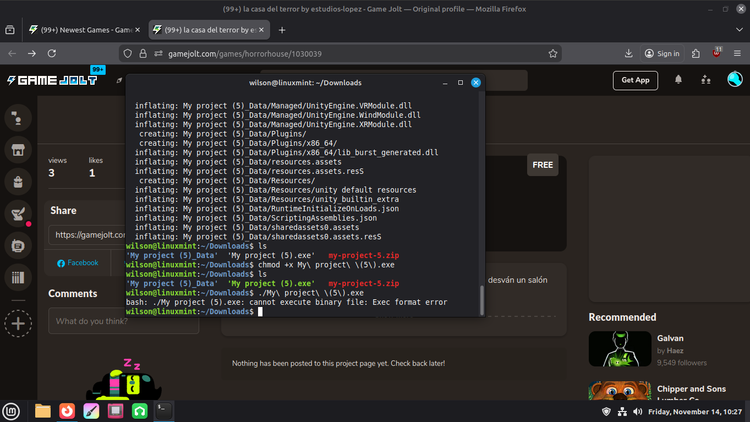The width and height of the screenshot is (750, 422).
Task: Open Firefox View icon in the tab bar
Action: pyautogui.click(x=10, y=30)
